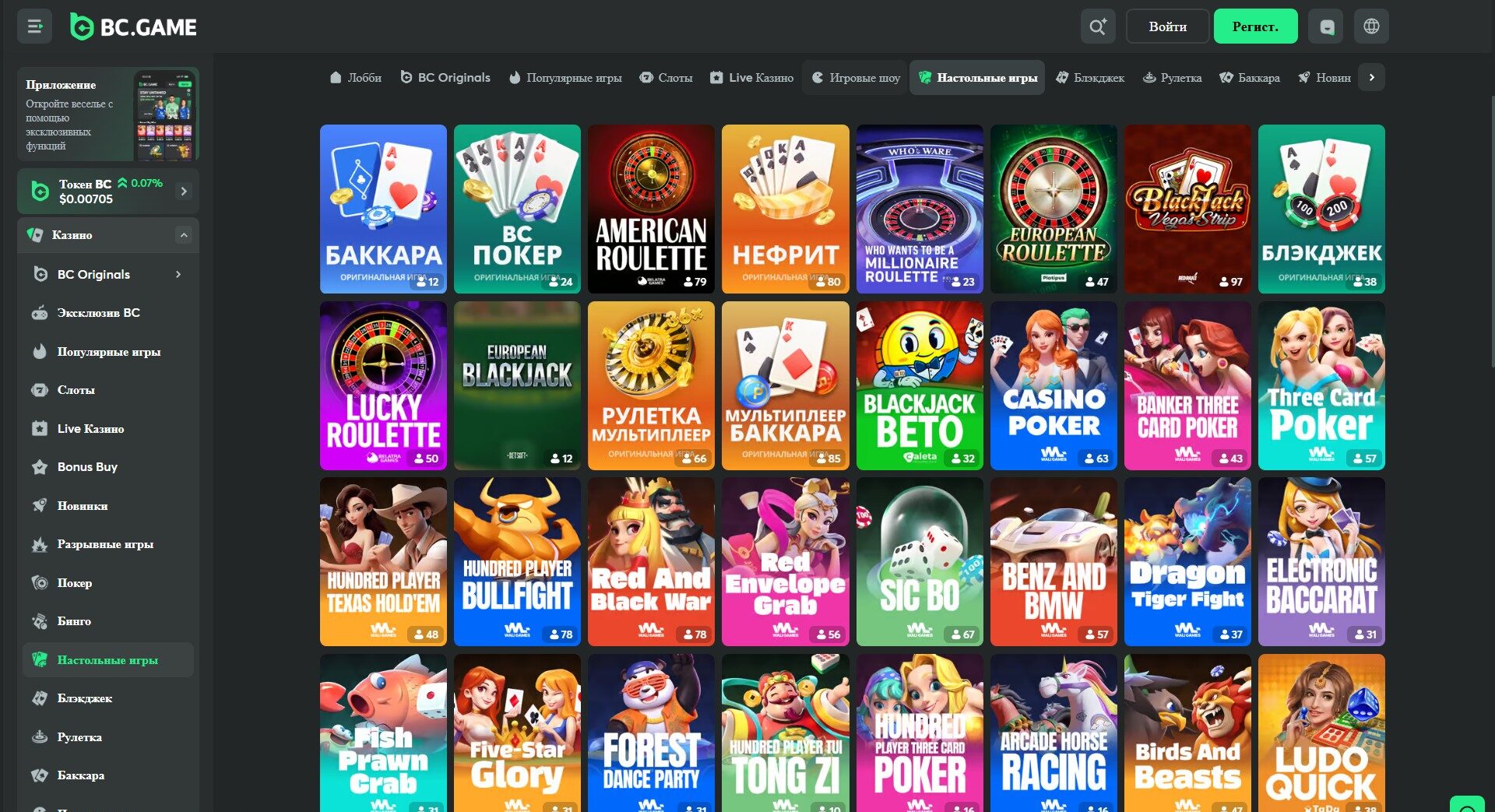Image resolution: width=1495 pixels, height=812 pixels.
Task: Click the Игровые шоу tab icon
Action: pos(818,78)
